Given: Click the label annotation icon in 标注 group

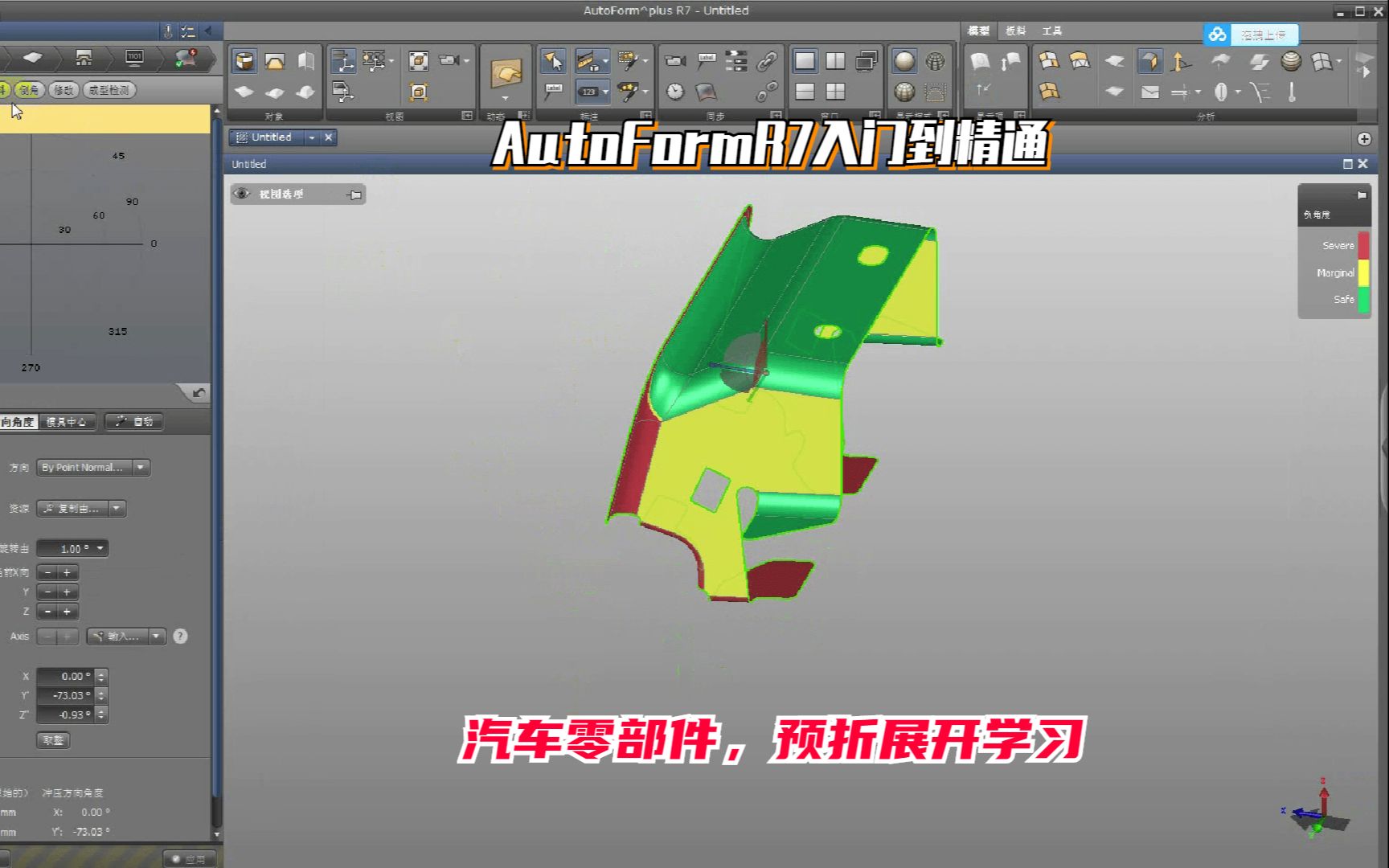Looking at the screenshot, I should coord(553,91).
